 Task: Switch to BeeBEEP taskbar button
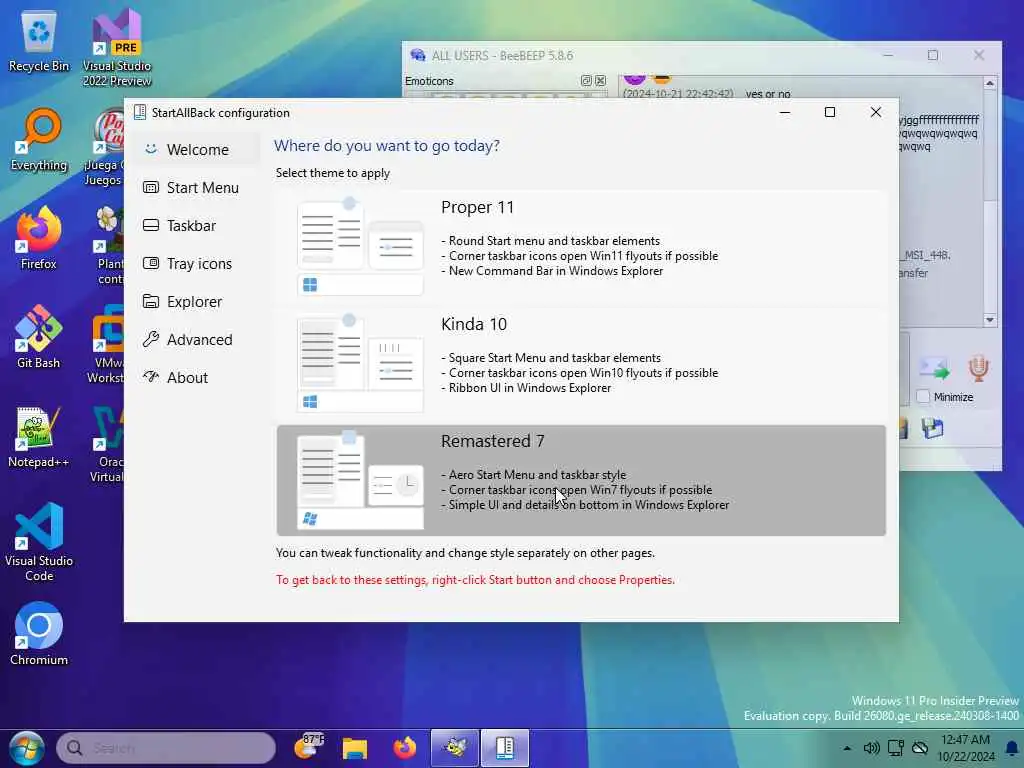pyautogui.click(x=455, y=748)
